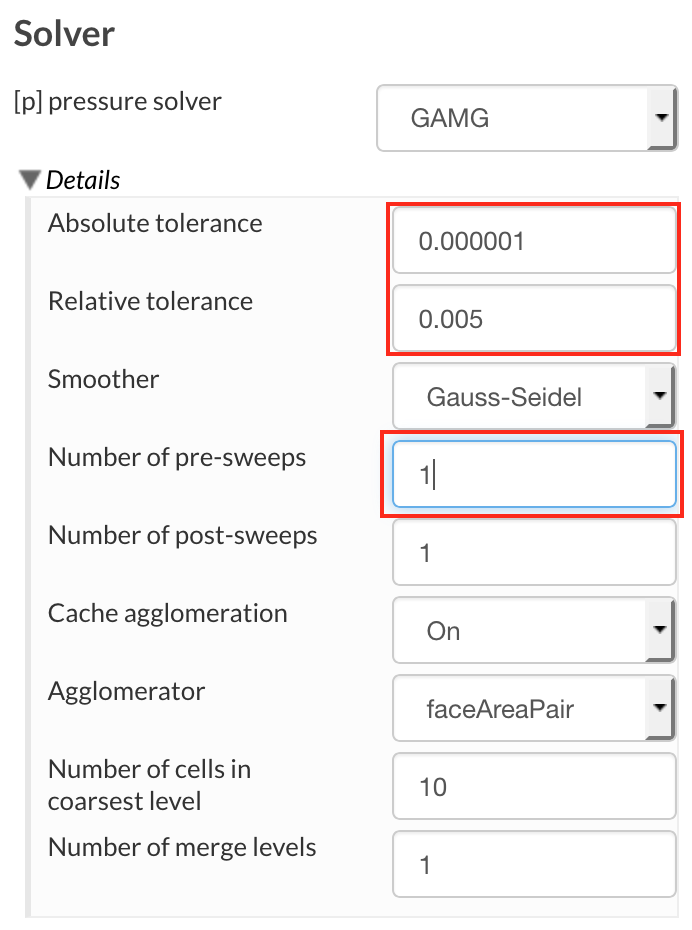Click the coarsest level cells input
This screenshot has height=930, width=692.
(534, 787)
